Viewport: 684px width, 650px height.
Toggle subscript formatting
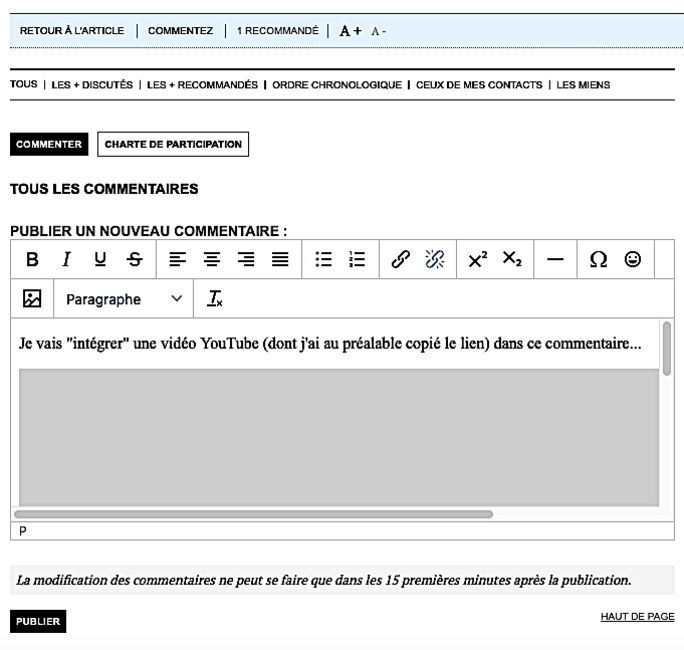[512, 259]
